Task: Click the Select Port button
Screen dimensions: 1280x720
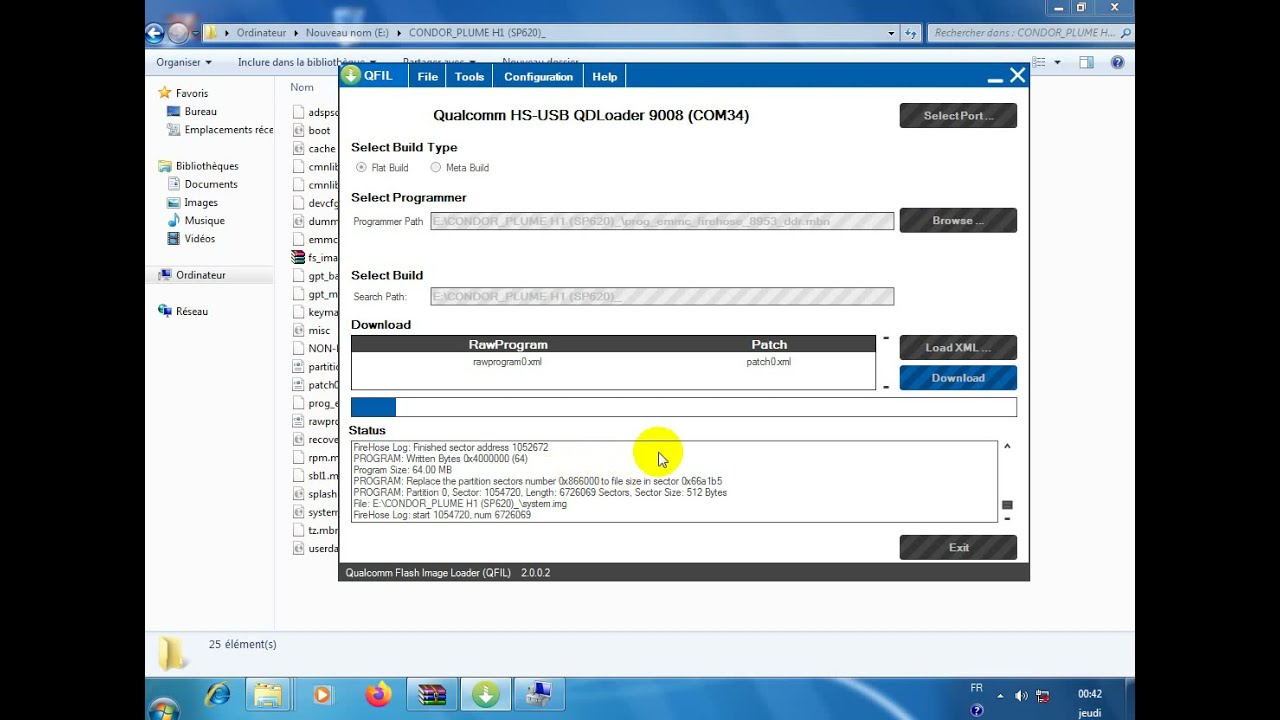Action: pos(958,116)
